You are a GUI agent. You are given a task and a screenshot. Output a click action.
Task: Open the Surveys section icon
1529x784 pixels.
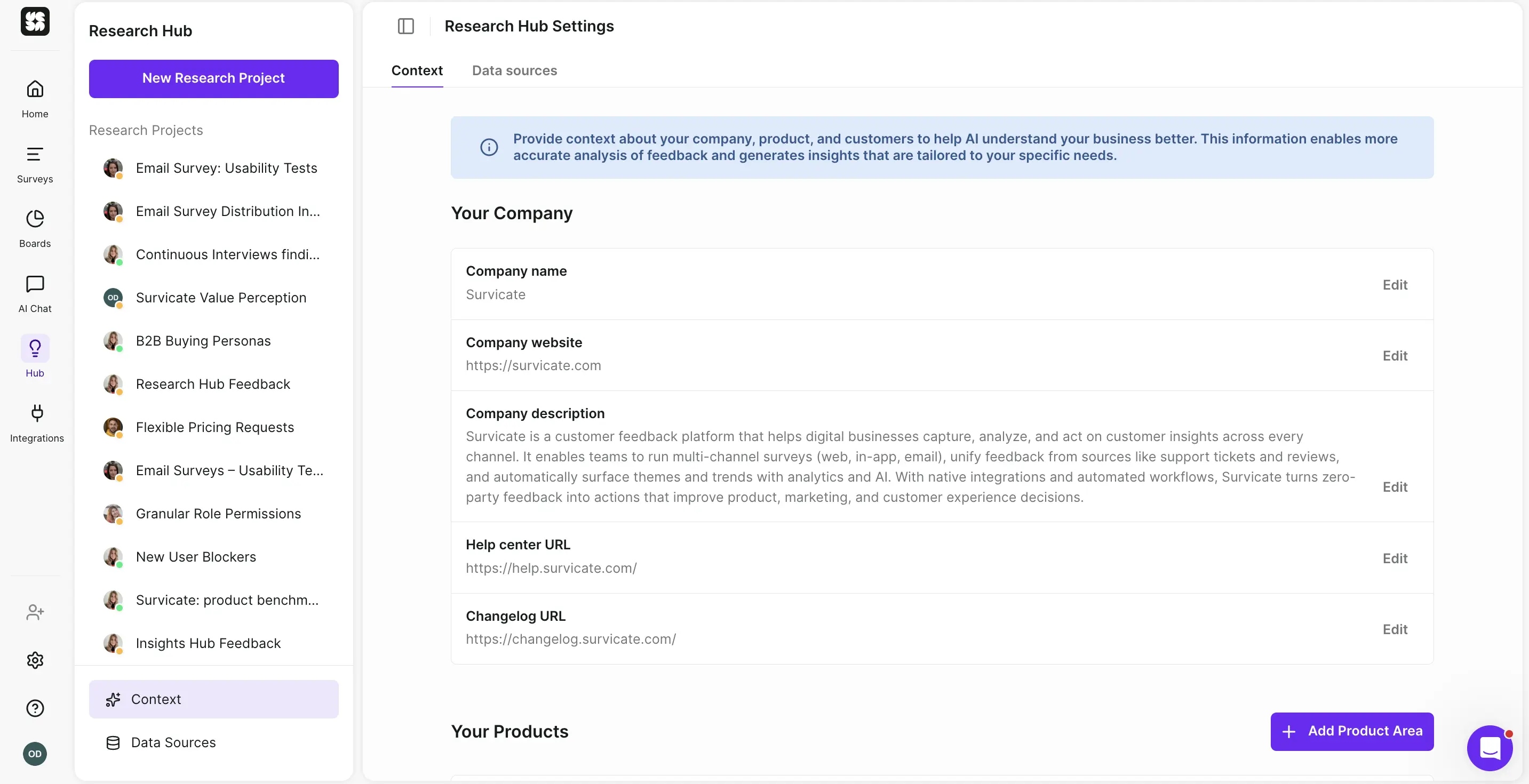point(35,154)
